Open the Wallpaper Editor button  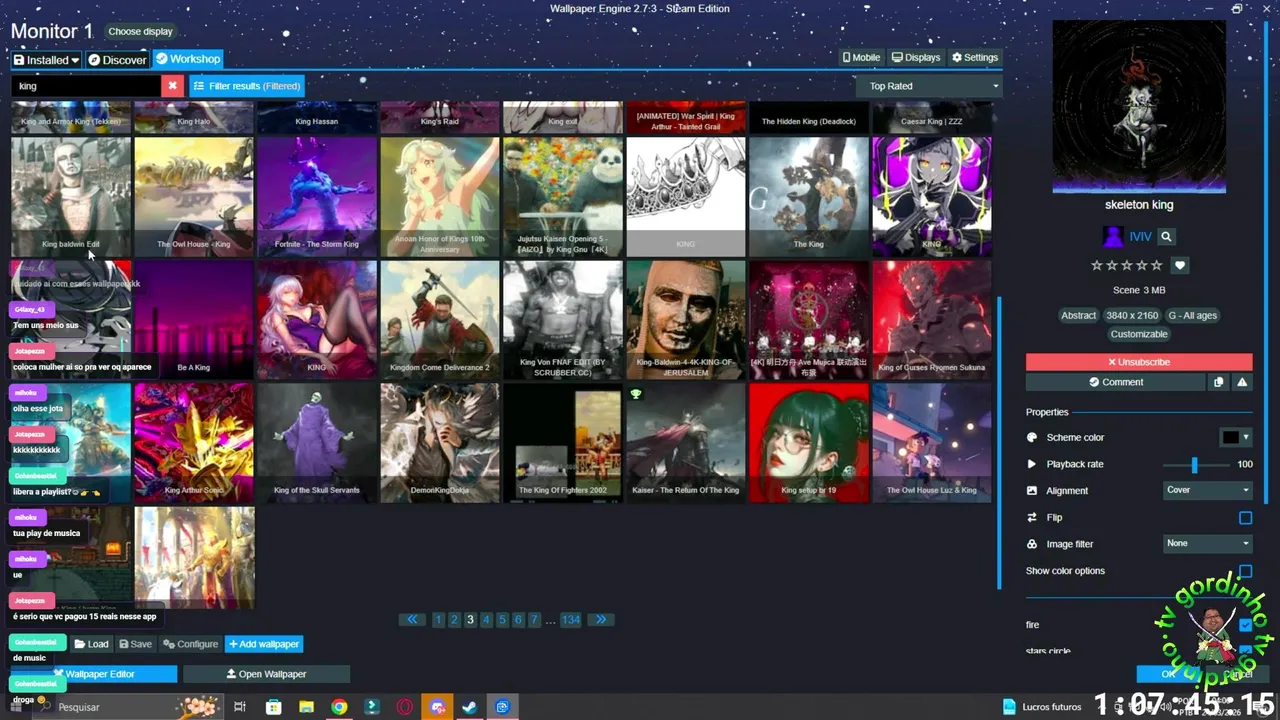coord(94,674)
